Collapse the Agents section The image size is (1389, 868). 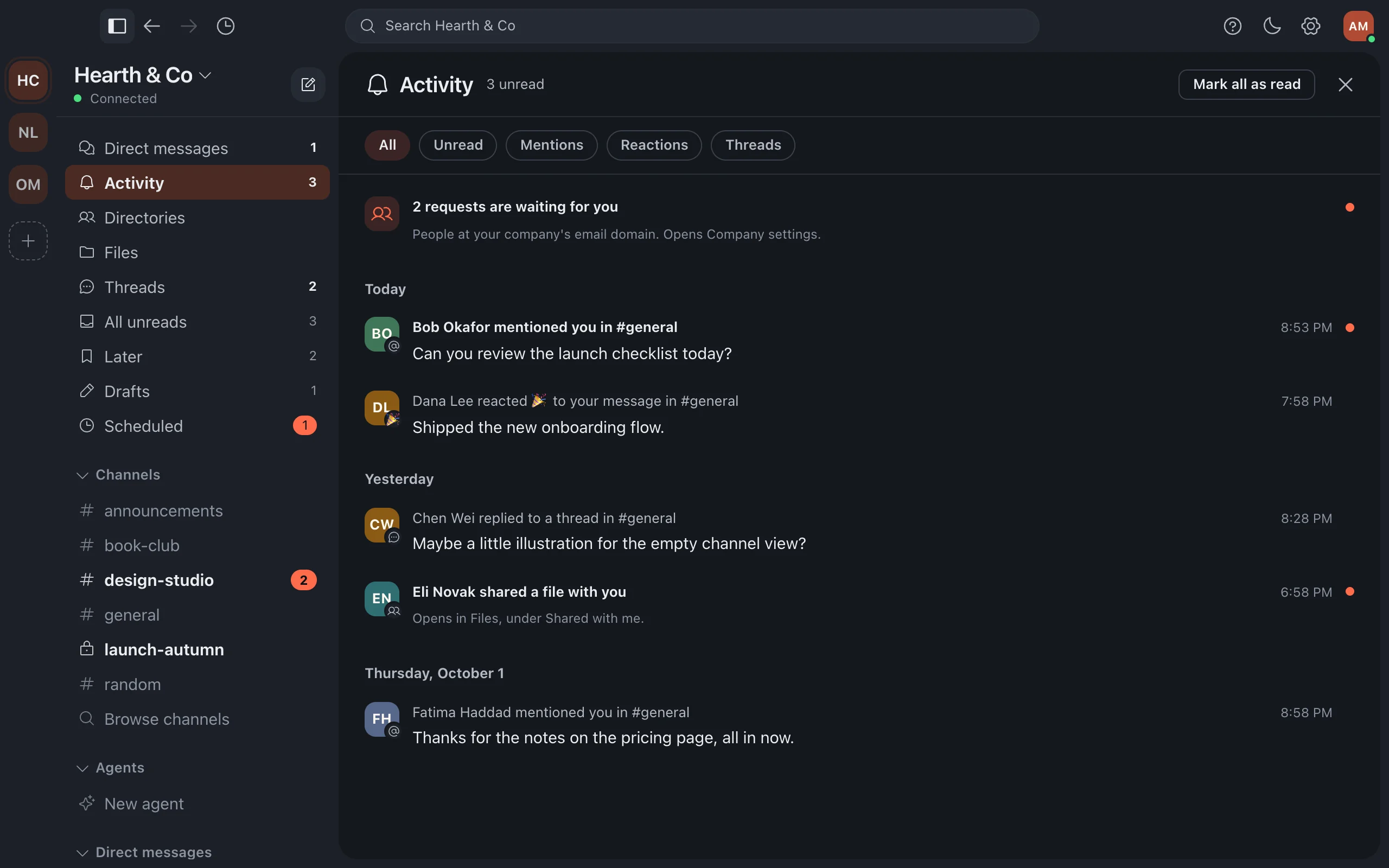[111, 768]
